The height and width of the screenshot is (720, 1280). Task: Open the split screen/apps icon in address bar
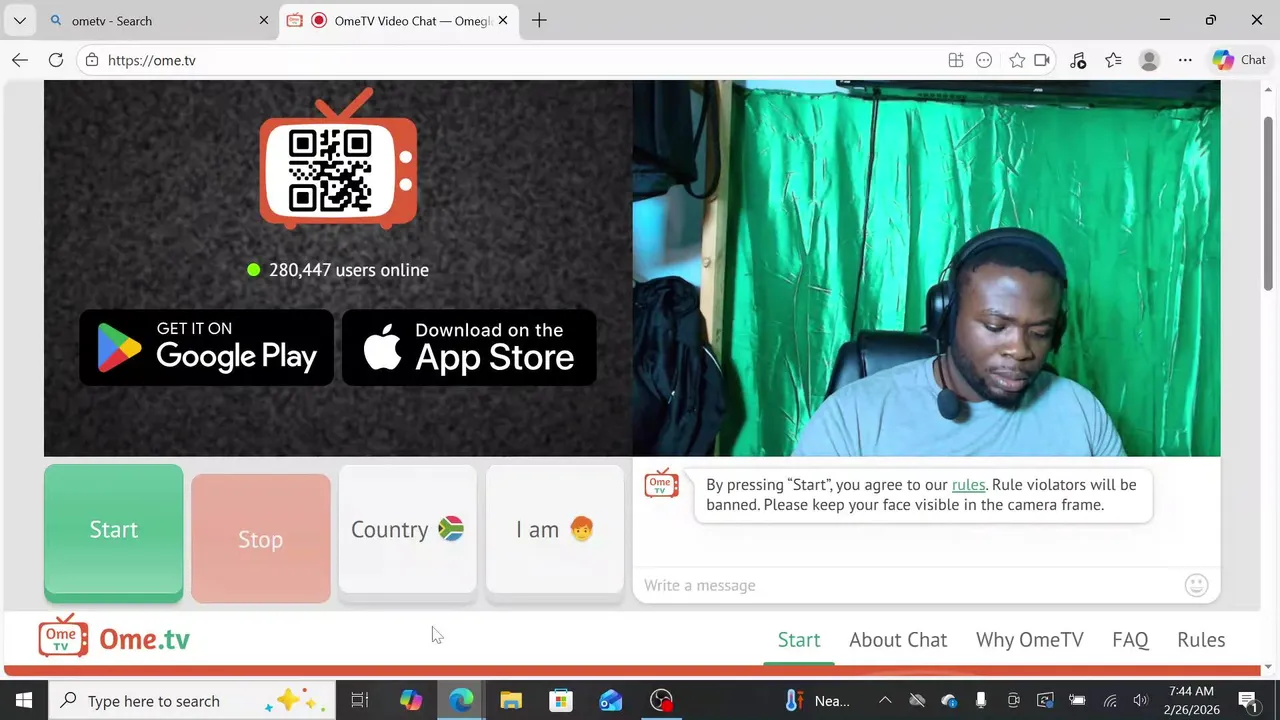pos(956,60)
